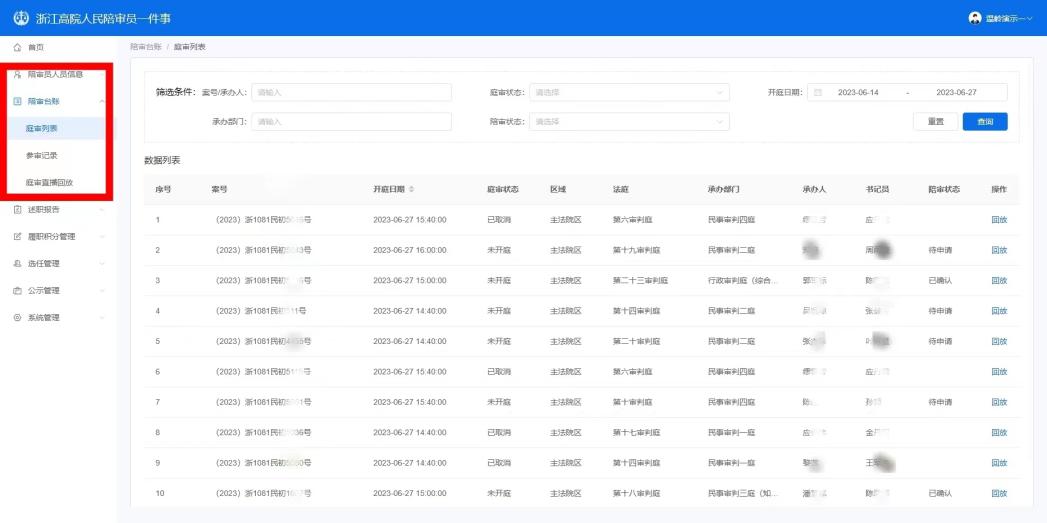Click the 陪审员人员信息 person icon
Image resolution: width=1047 pixels, height=523 pixels.
pos(18,74)
